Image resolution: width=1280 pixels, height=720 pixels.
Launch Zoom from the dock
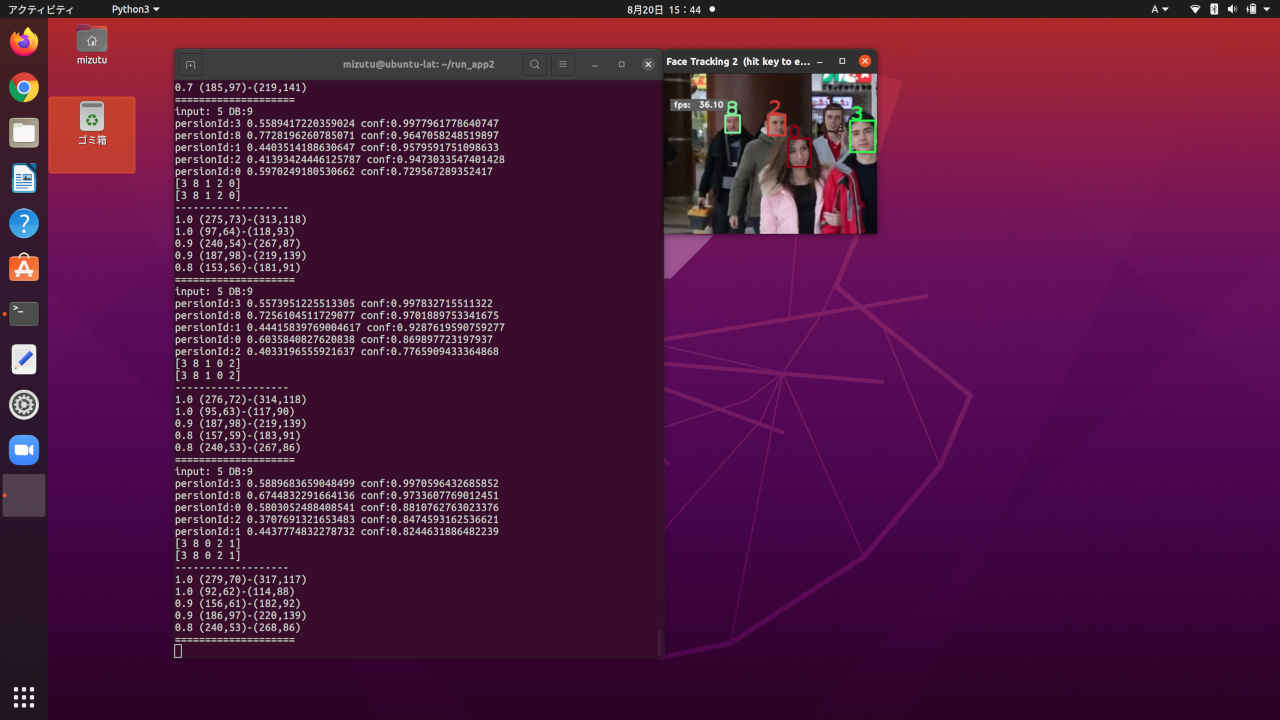tap(24, 450)
